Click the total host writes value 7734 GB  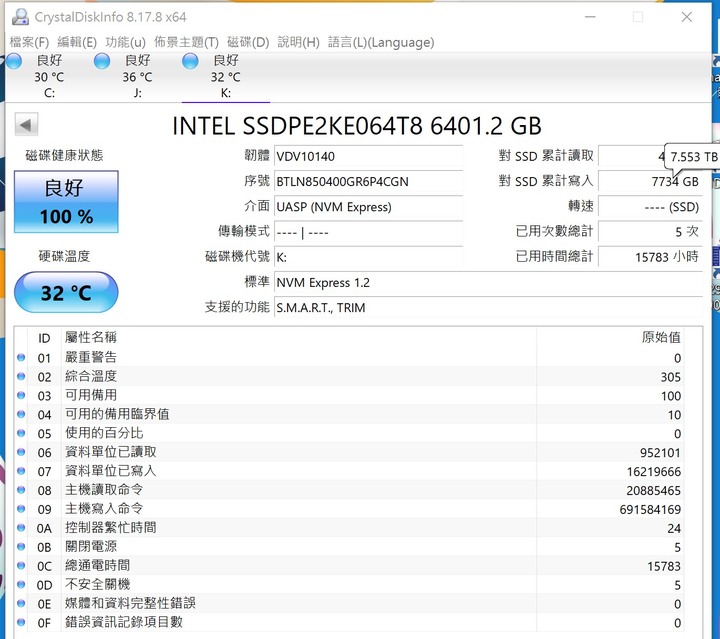(650, 182)
